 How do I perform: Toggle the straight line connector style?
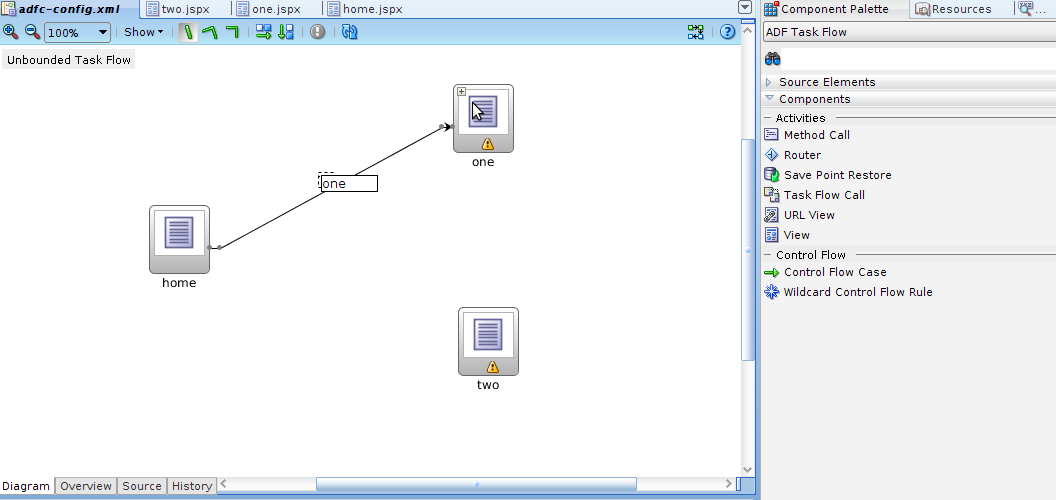[187, 32]
